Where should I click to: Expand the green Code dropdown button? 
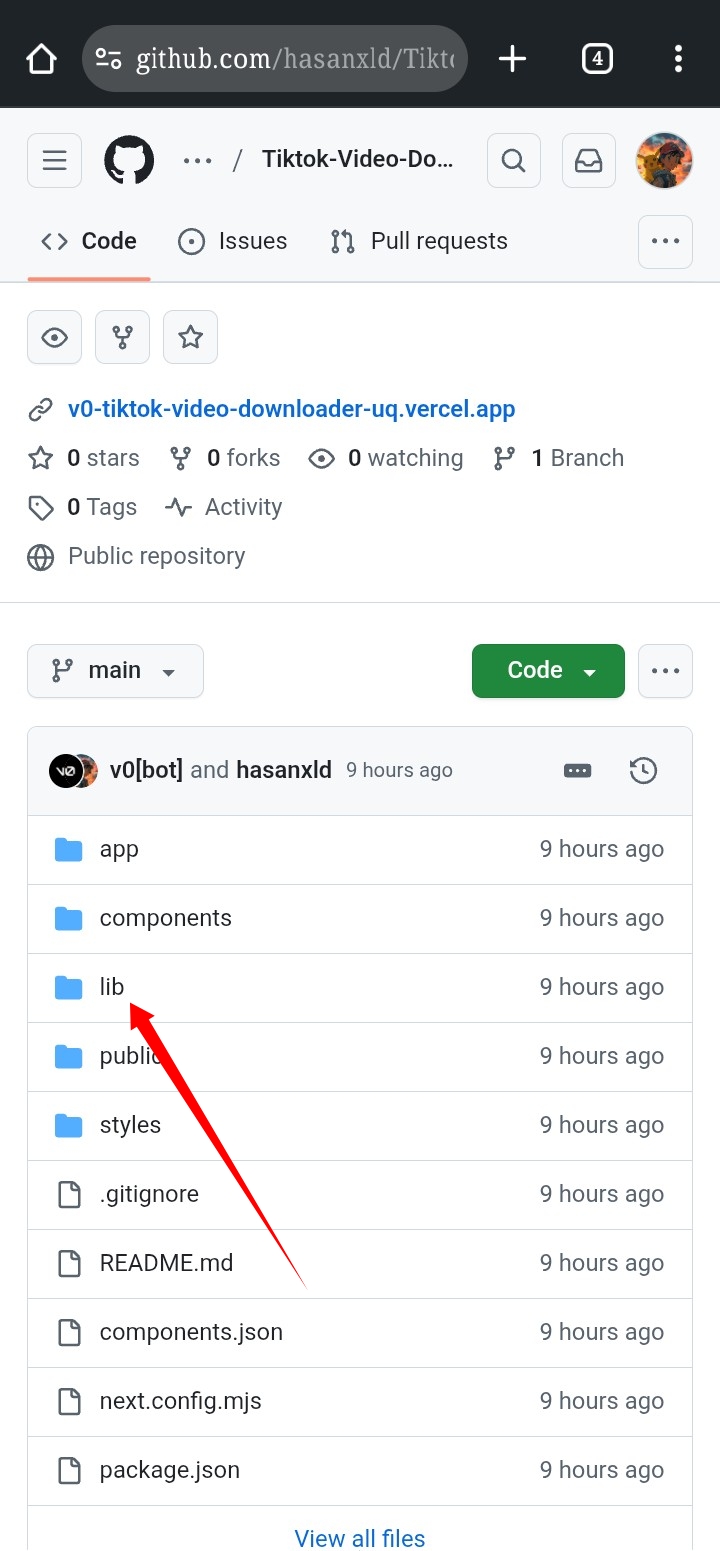point(548,670)
